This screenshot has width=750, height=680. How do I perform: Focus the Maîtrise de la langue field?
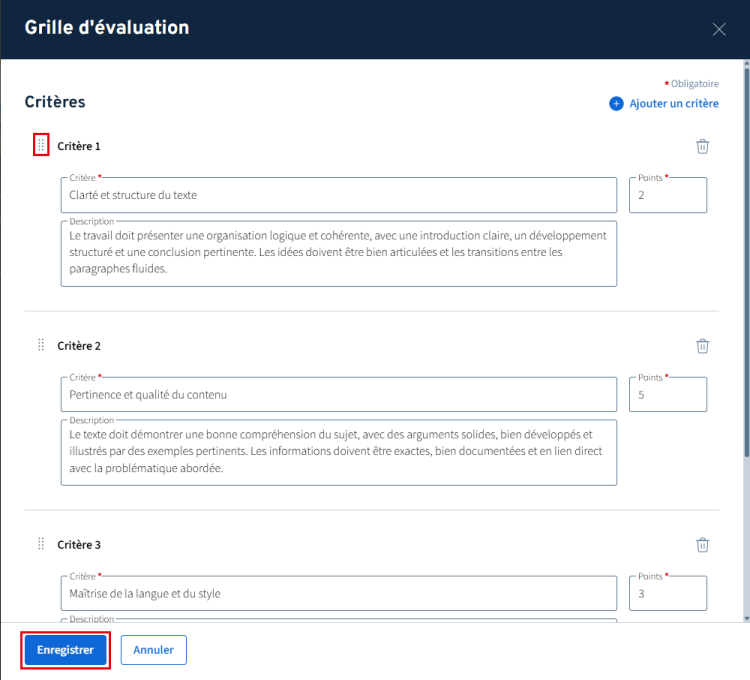click(x=339, y=593)
